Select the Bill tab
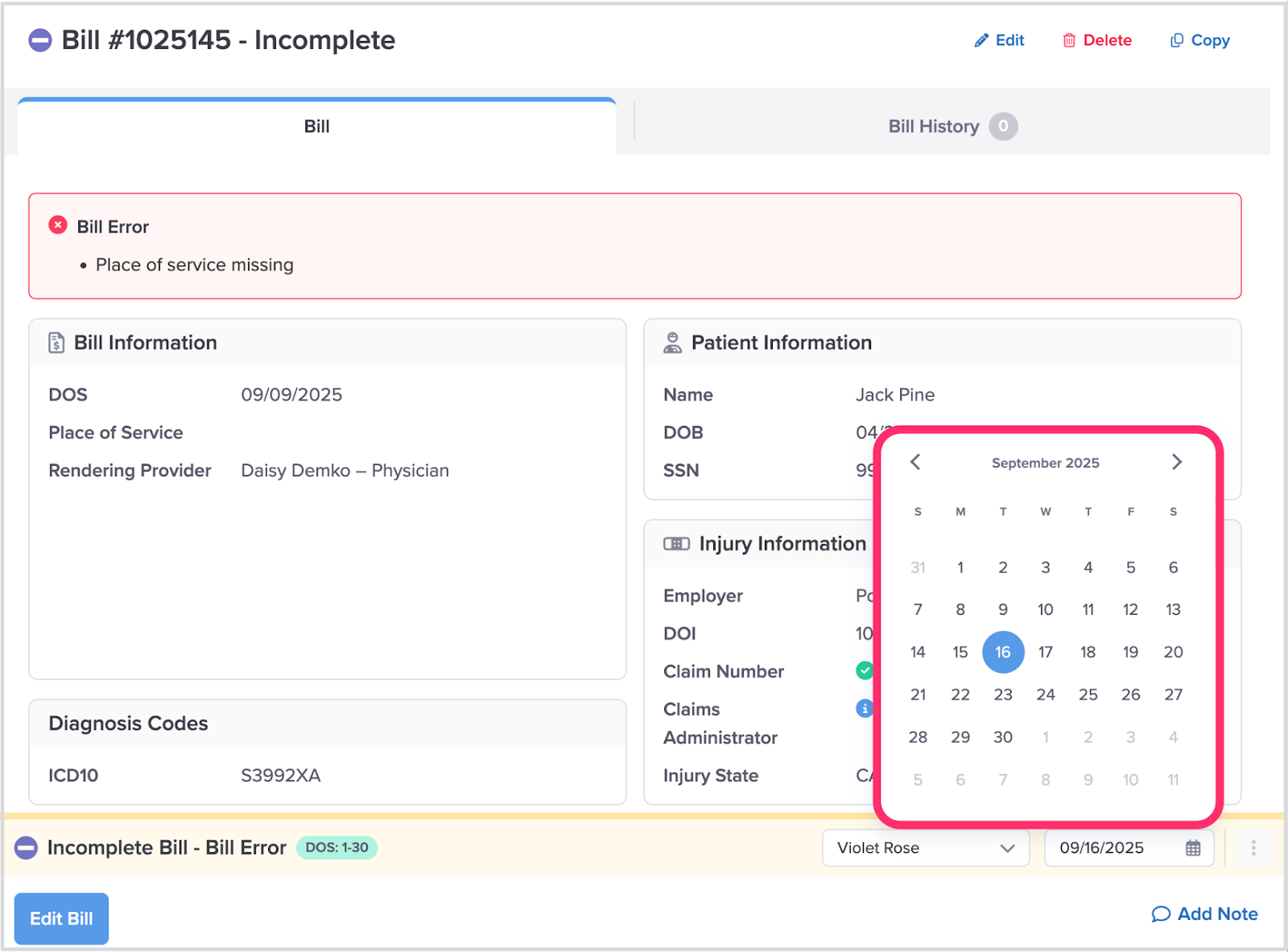 [316, 126]
